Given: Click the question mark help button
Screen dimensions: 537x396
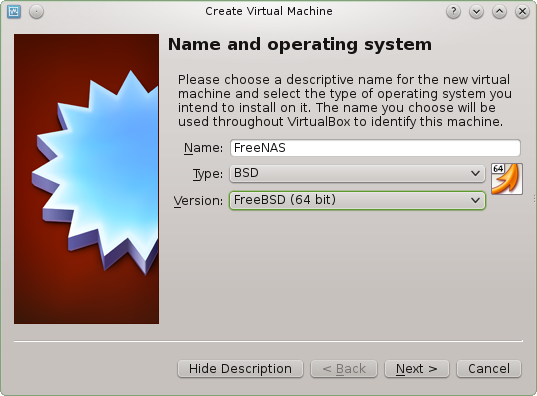Looking at the screenshot, I should pyautogui.click(x=453, y=12).
